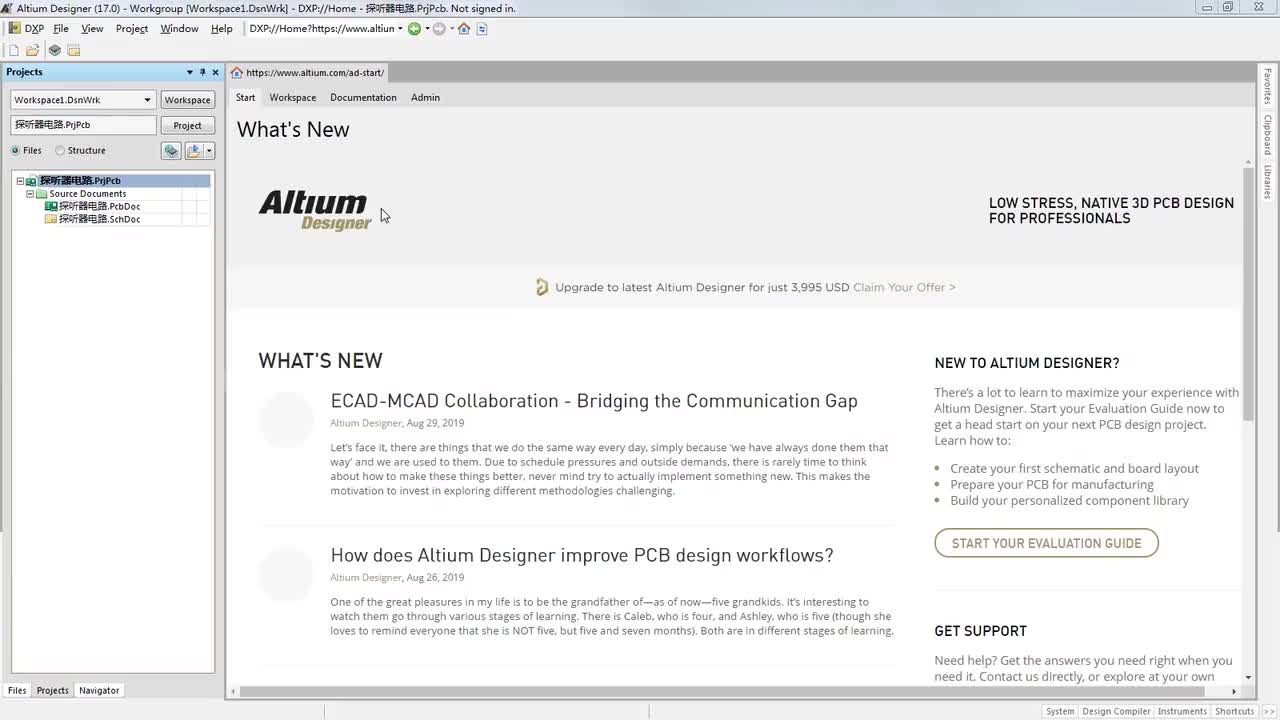Open the Workspace1.DsnWrk dropdown
Screen dimensions: 1280x720
point(147,99)
